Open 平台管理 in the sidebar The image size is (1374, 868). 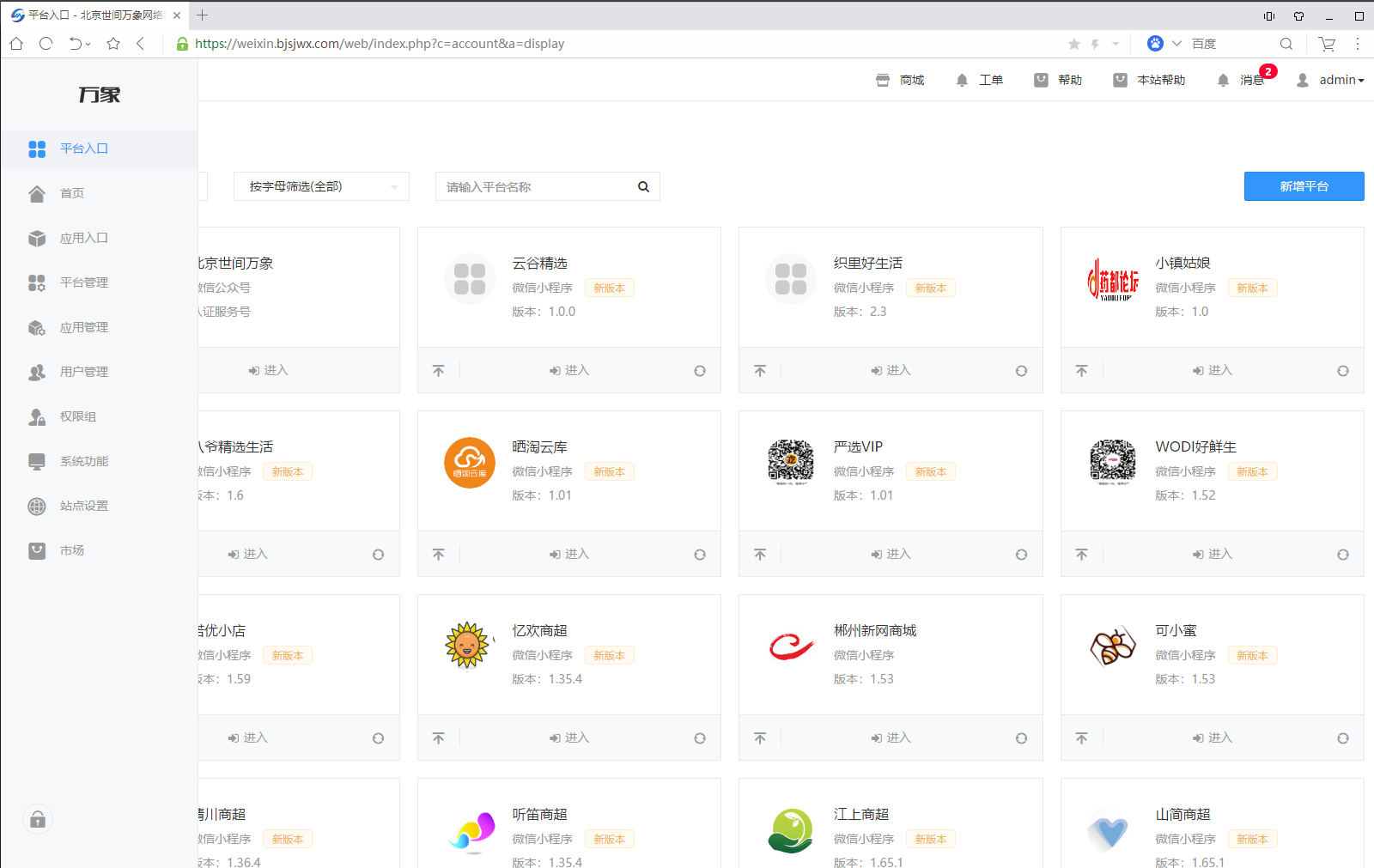[x=83, y=282]
